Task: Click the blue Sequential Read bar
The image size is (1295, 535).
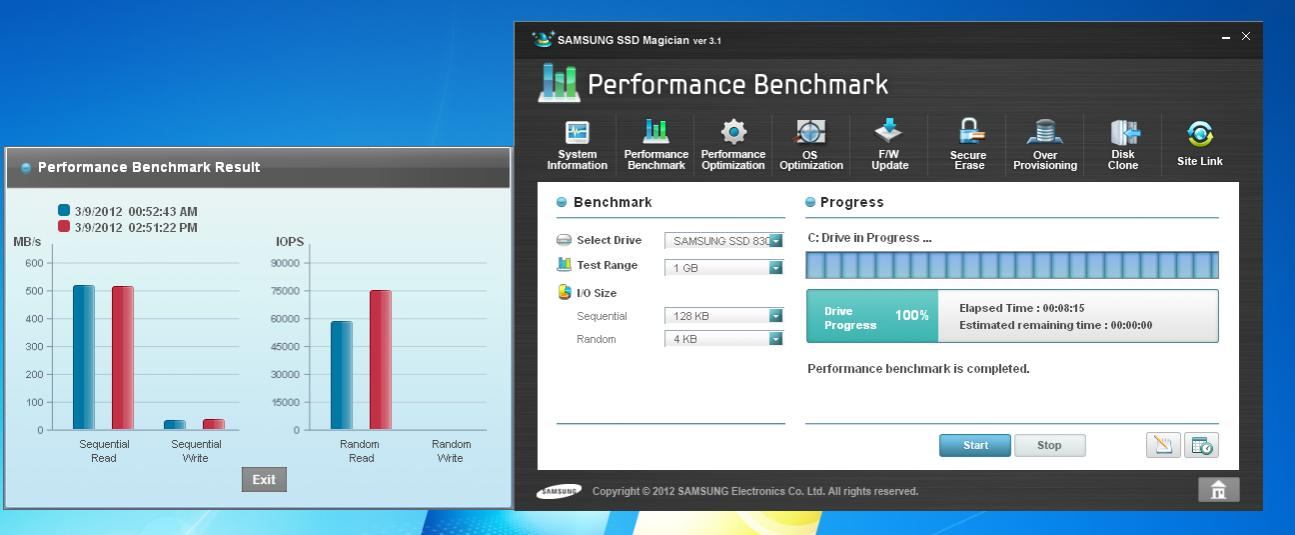Action: [84, 357]
